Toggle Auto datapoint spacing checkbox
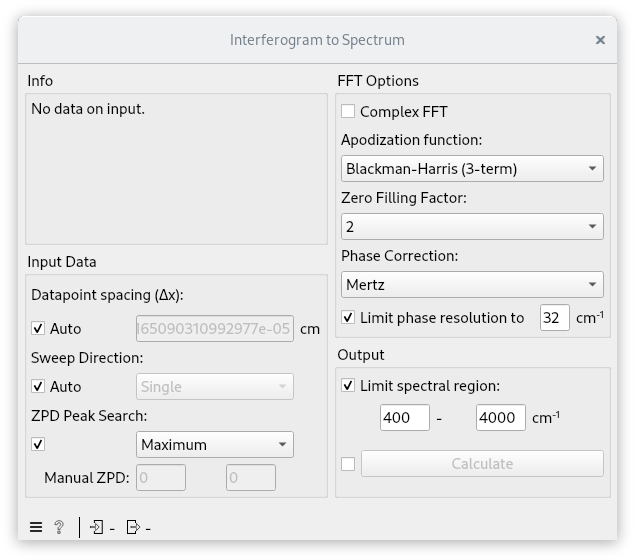This screenshot has height=560, width=635. coord(38,328)
